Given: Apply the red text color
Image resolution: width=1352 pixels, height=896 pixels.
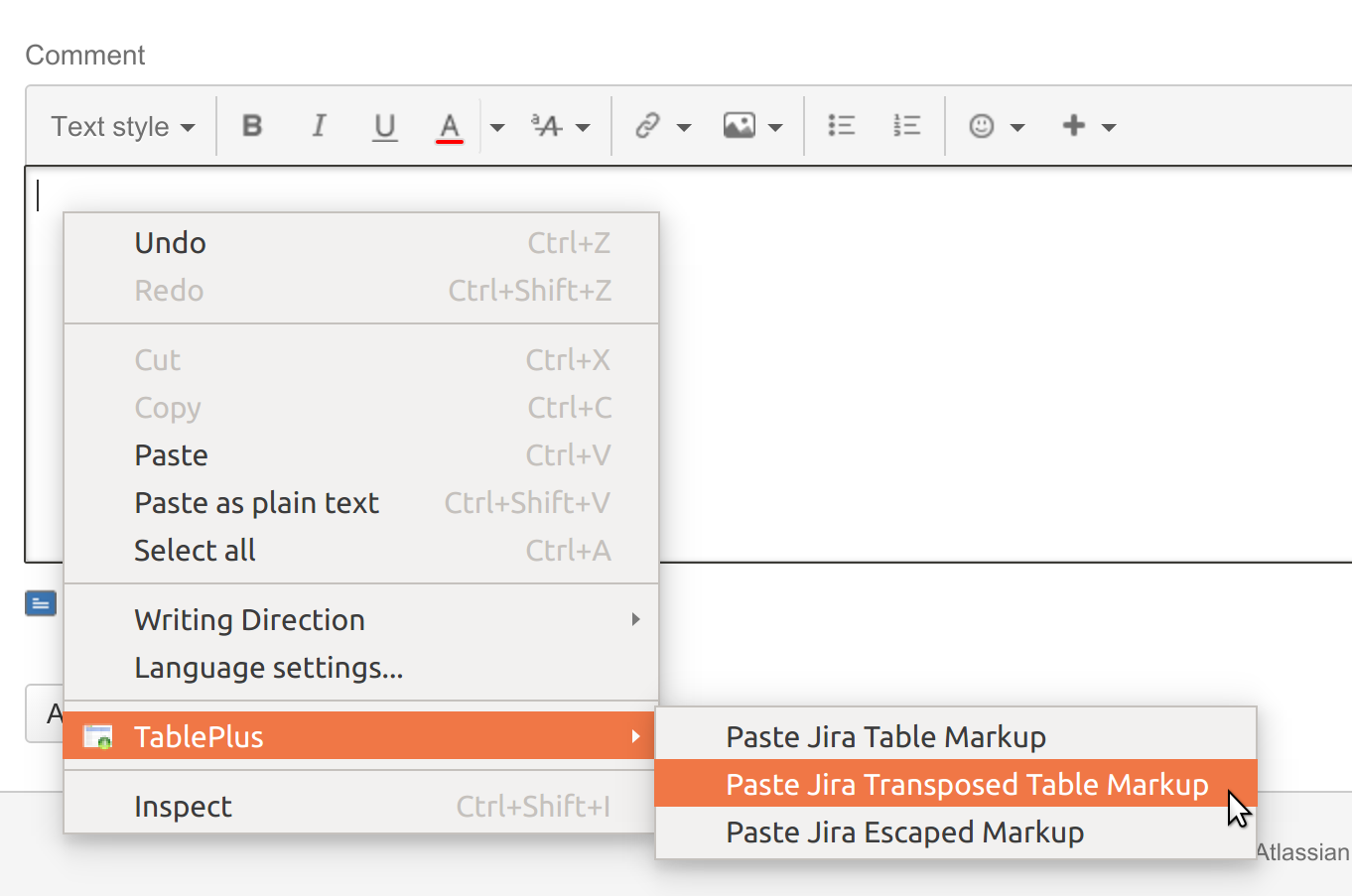Looking at the screenshot, I should (450, 126).
